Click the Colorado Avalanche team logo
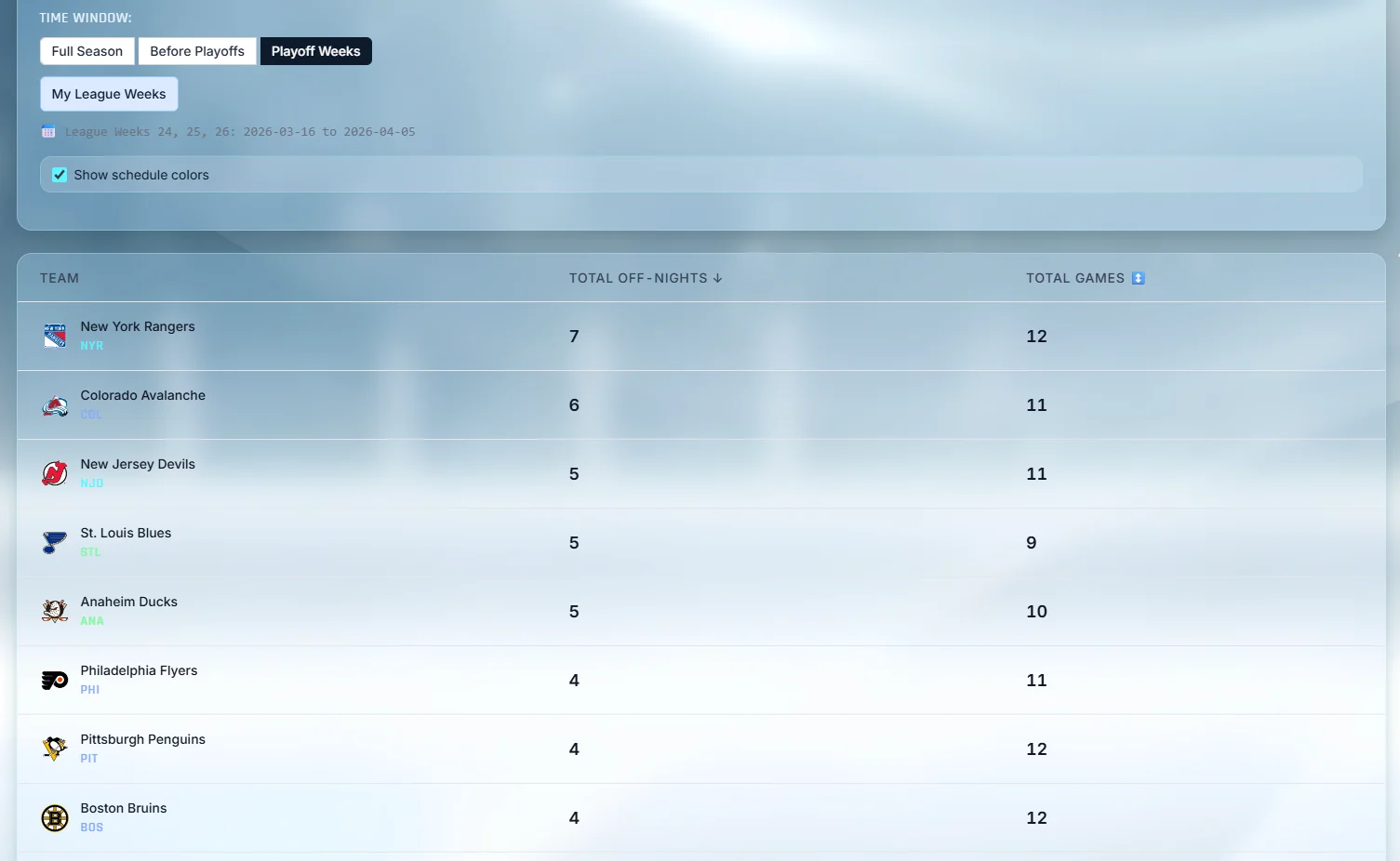The height and width of the screenshot is (861, 1400). pyautogui.click(x=55, y=404)
